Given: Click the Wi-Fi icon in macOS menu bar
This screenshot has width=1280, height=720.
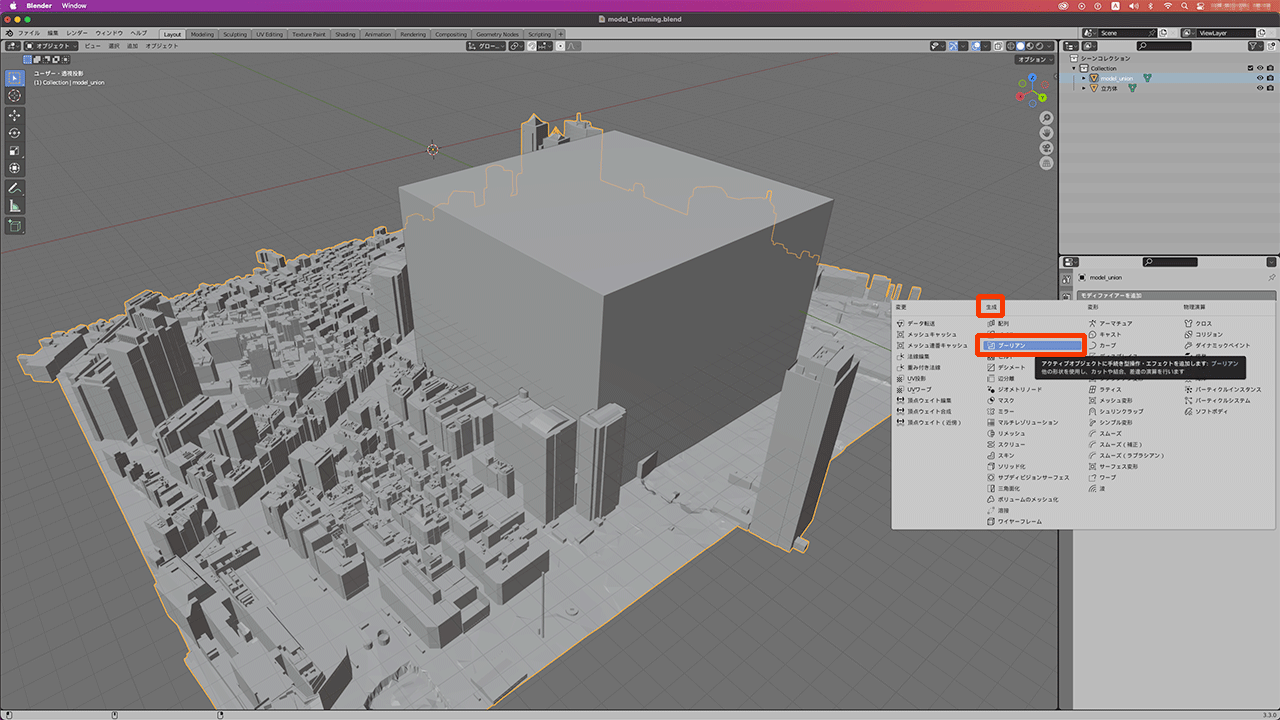Looking at the screenshot, I should 1167,5.
